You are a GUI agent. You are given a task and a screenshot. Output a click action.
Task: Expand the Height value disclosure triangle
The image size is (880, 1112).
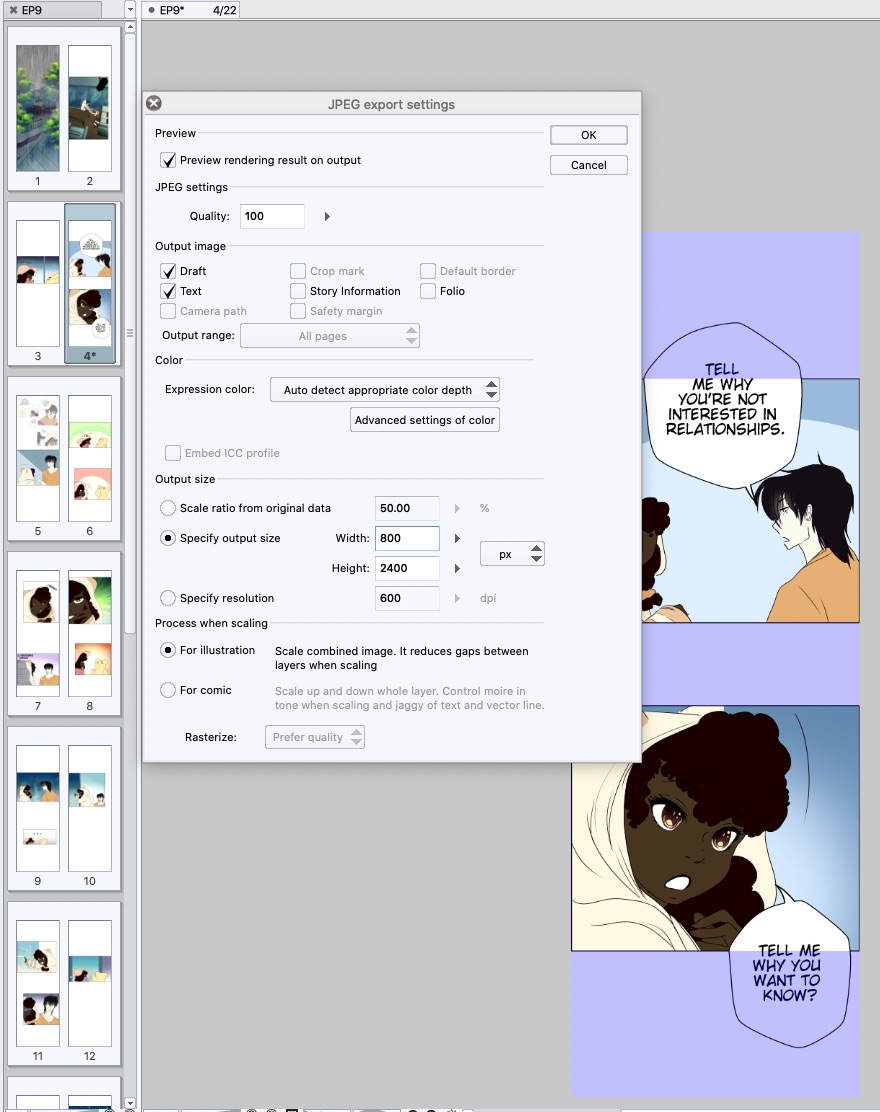click(x=457, y=568)
